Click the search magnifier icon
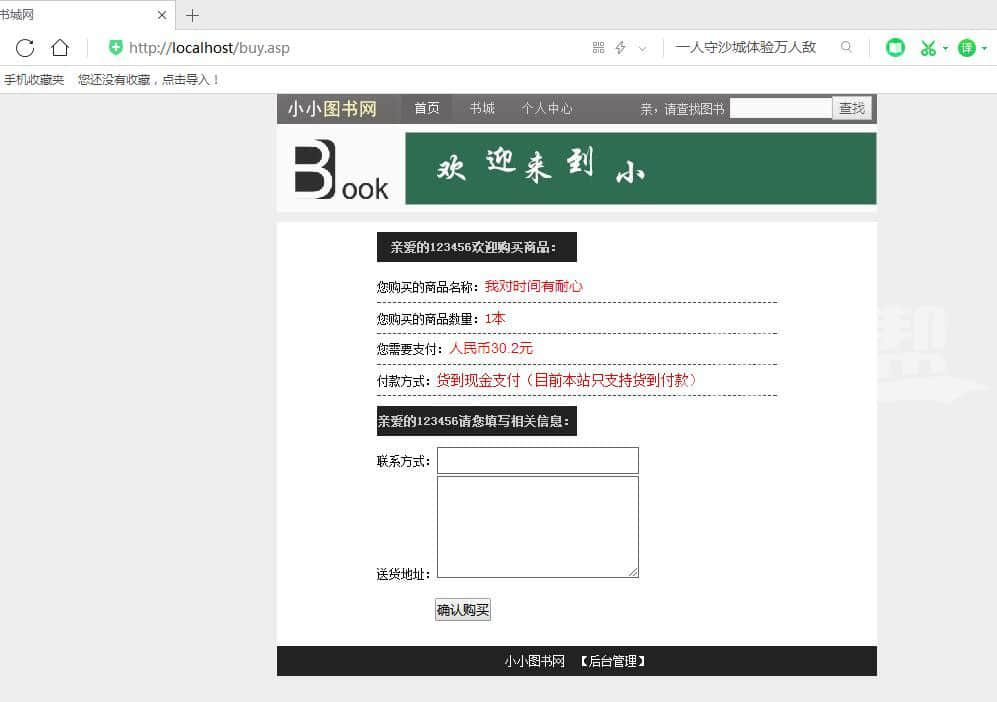This screenshot has width=997, height=702. (847, 47)
